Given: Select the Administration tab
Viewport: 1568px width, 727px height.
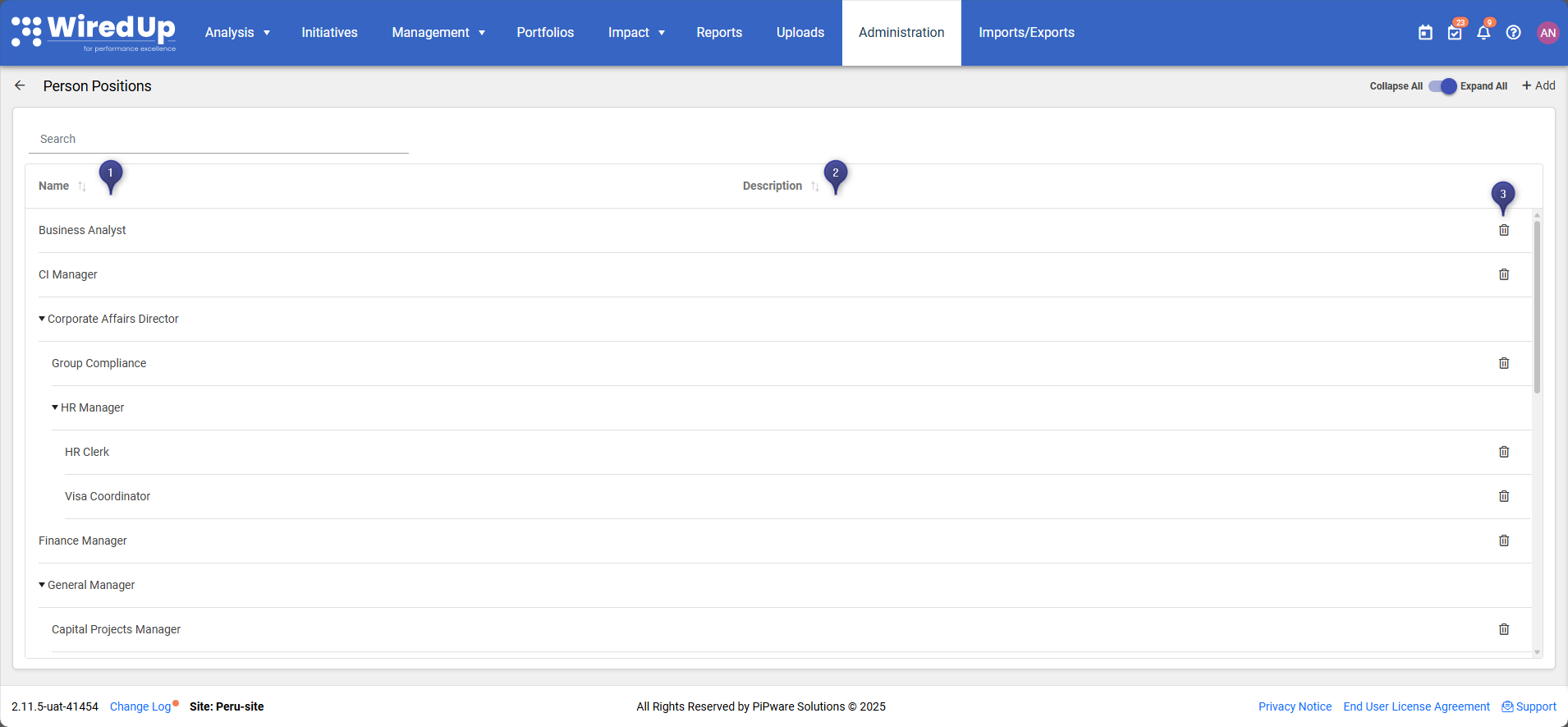Looking at the screenshot, I should pyautogui.click(x=901, y=33).
